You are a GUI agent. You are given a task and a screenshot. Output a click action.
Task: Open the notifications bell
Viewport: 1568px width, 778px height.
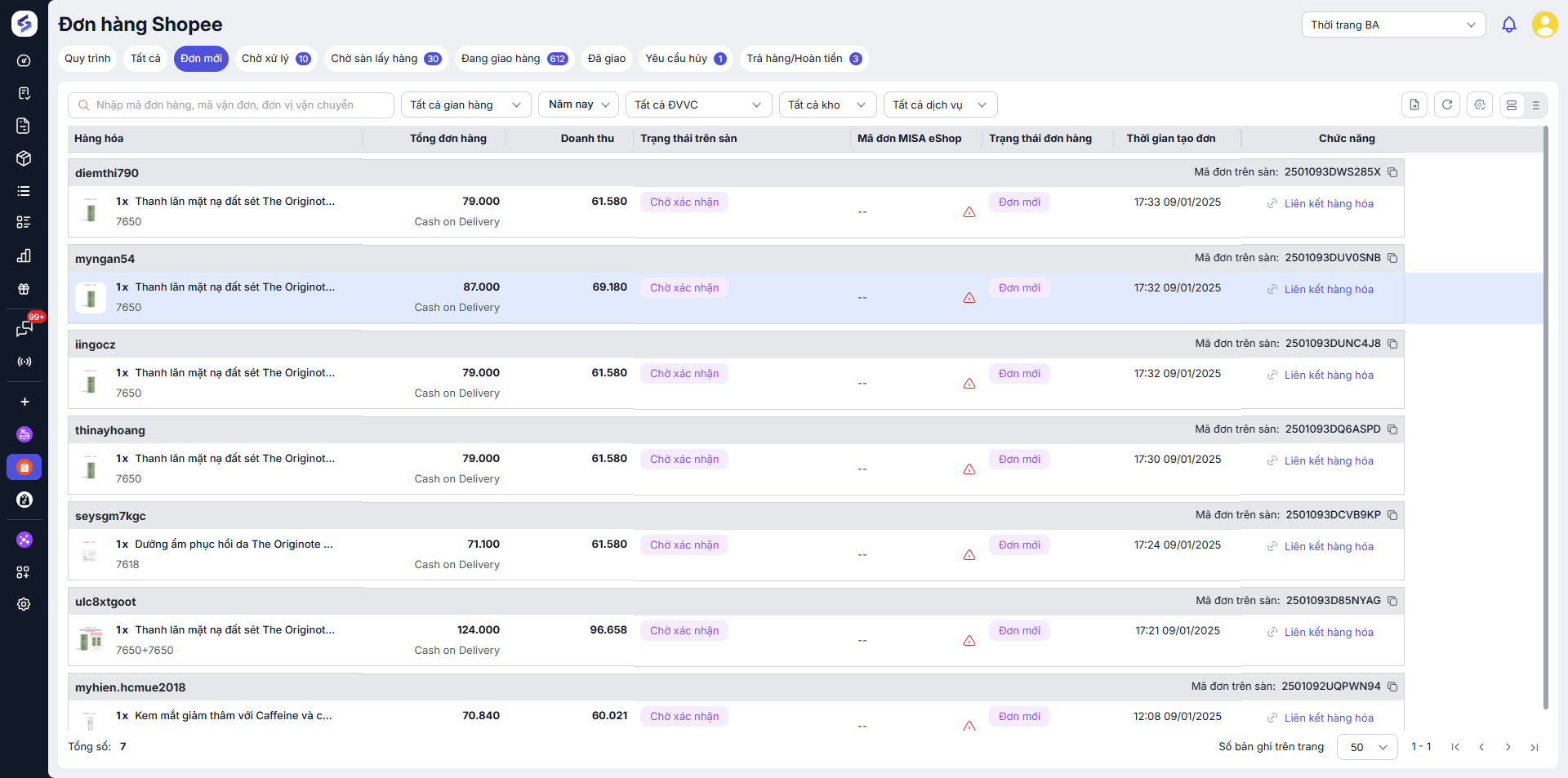pos(1509,24)
